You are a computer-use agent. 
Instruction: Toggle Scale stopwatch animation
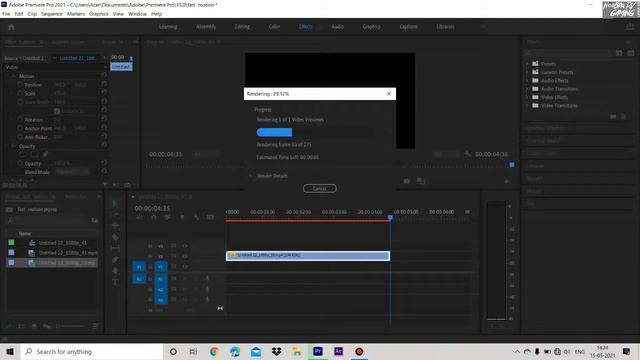click(x=20, y=93)
